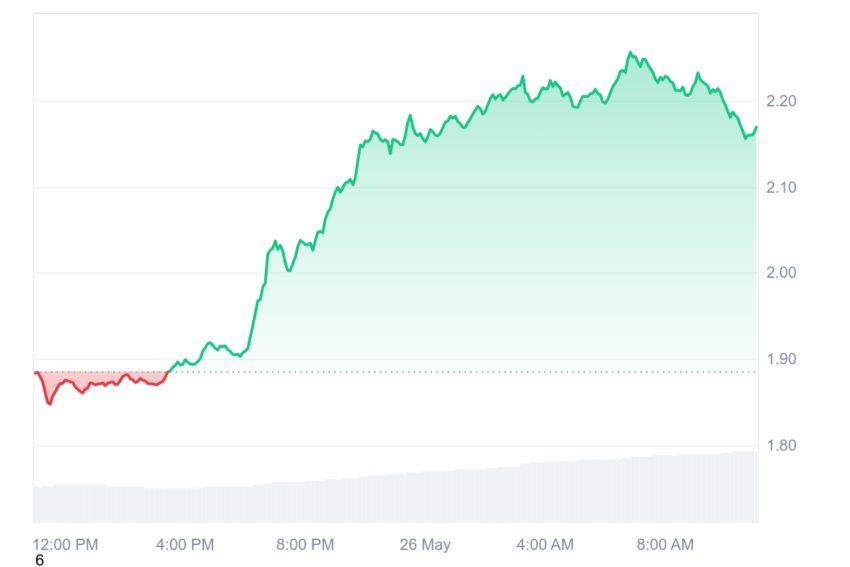Screen dimensions: 850x567
Task: Click the sharp green spike above the 26 May label
Action: click(410, 115)
